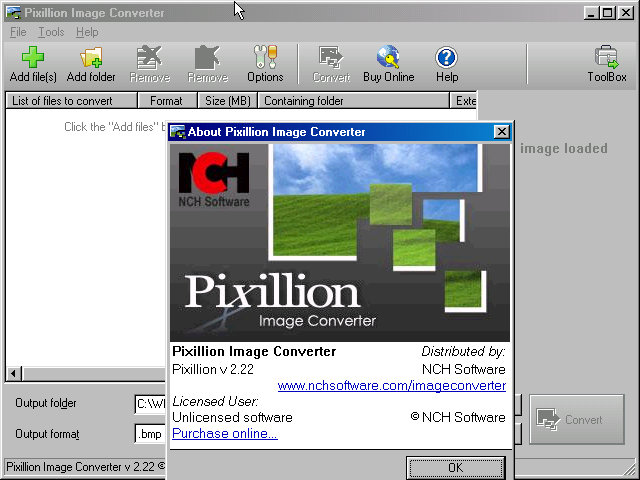Follow the www.nchsoftware.com/imageconverter link
Image resolution: width=640 pixels, height=480 pixels.
click(391, 385)
